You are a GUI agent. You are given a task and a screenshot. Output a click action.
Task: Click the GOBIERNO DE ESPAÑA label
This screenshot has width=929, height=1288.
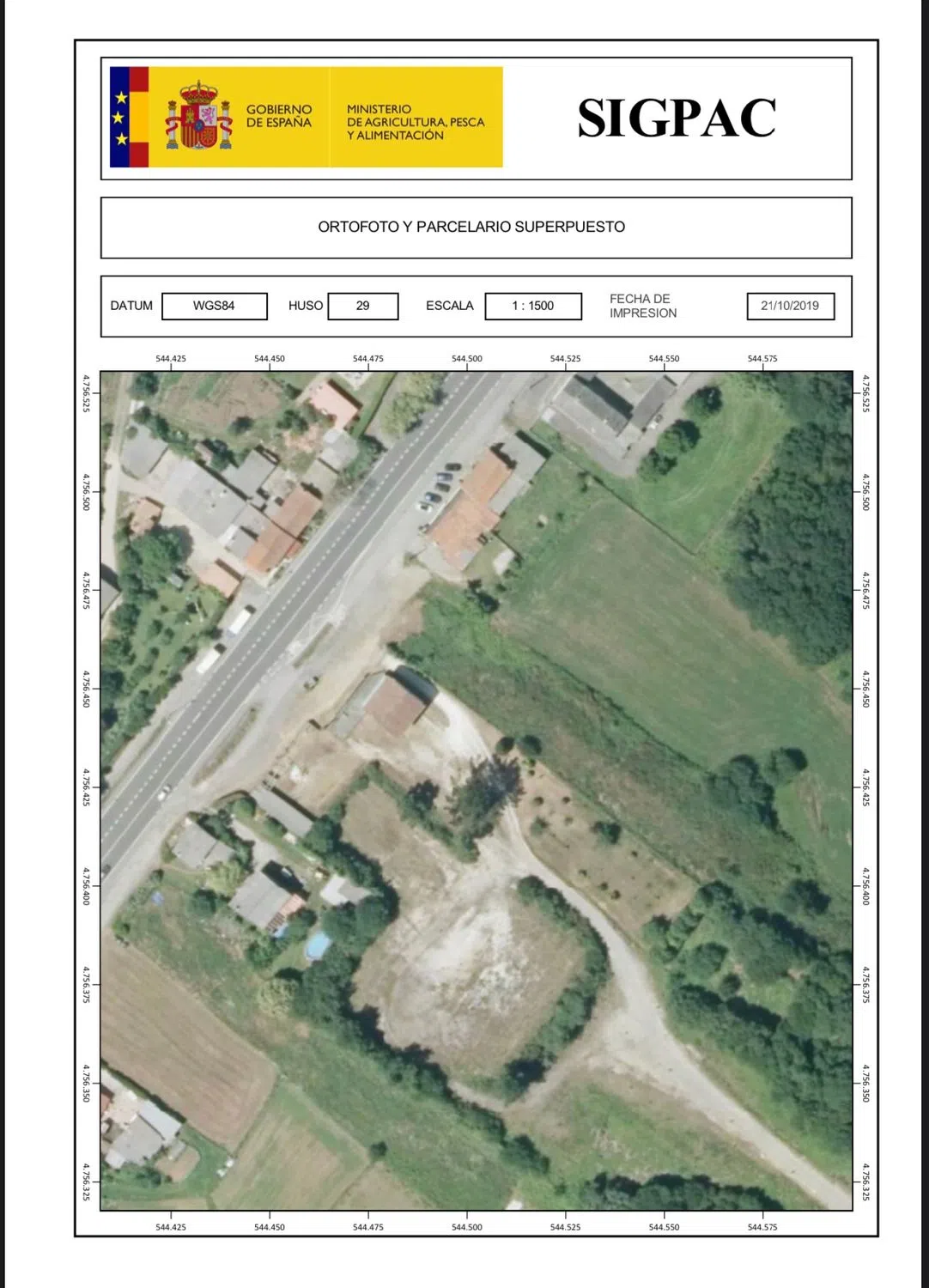(278, 116)
